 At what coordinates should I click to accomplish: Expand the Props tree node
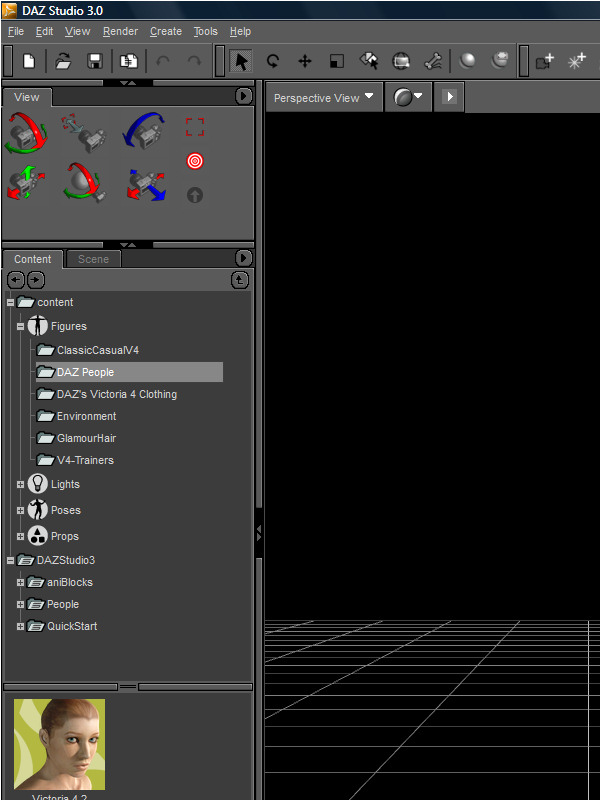(x=20, y=537)
